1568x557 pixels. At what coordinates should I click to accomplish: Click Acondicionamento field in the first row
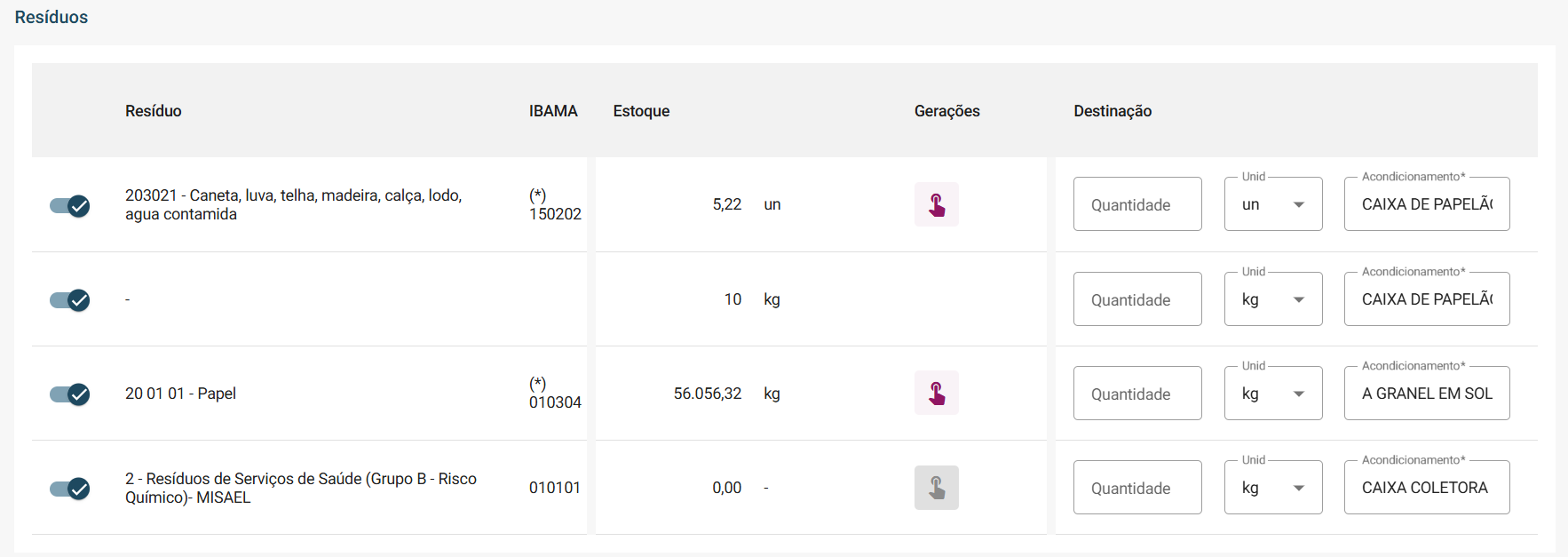tap(1426, 204)
